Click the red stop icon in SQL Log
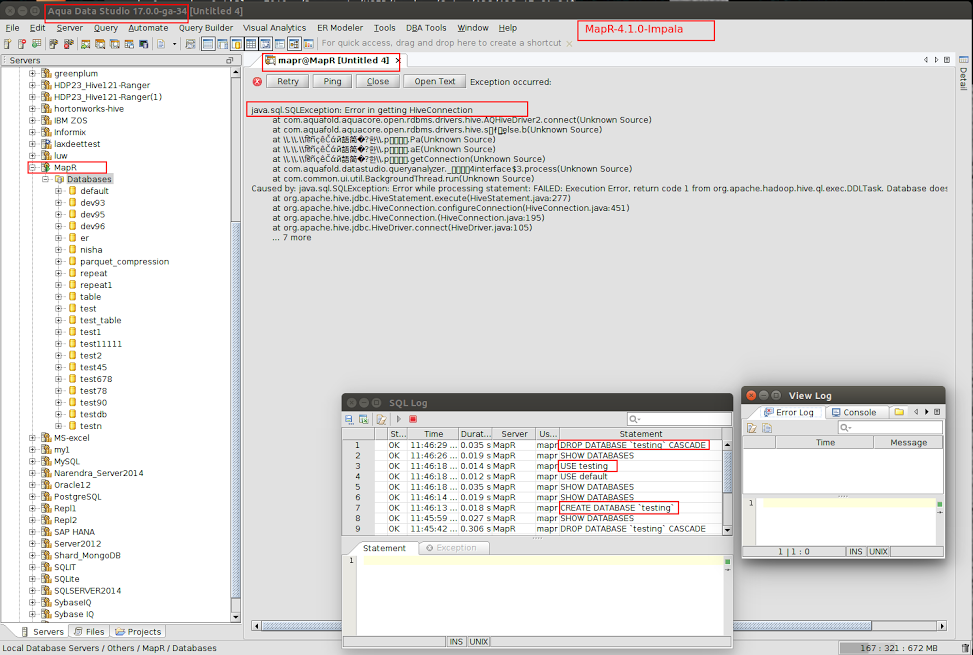Screen dimensions: 973x655 click(413, 419)
